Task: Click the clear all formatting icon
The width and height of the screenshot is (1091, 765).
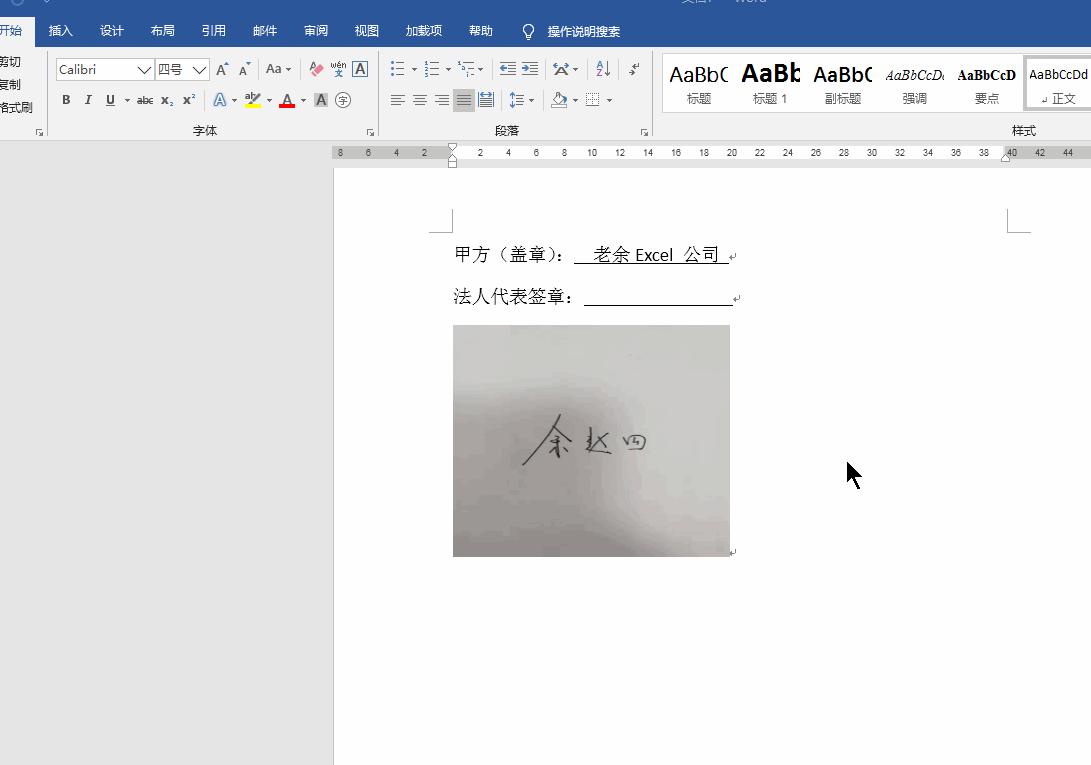Action: [315, 69]
